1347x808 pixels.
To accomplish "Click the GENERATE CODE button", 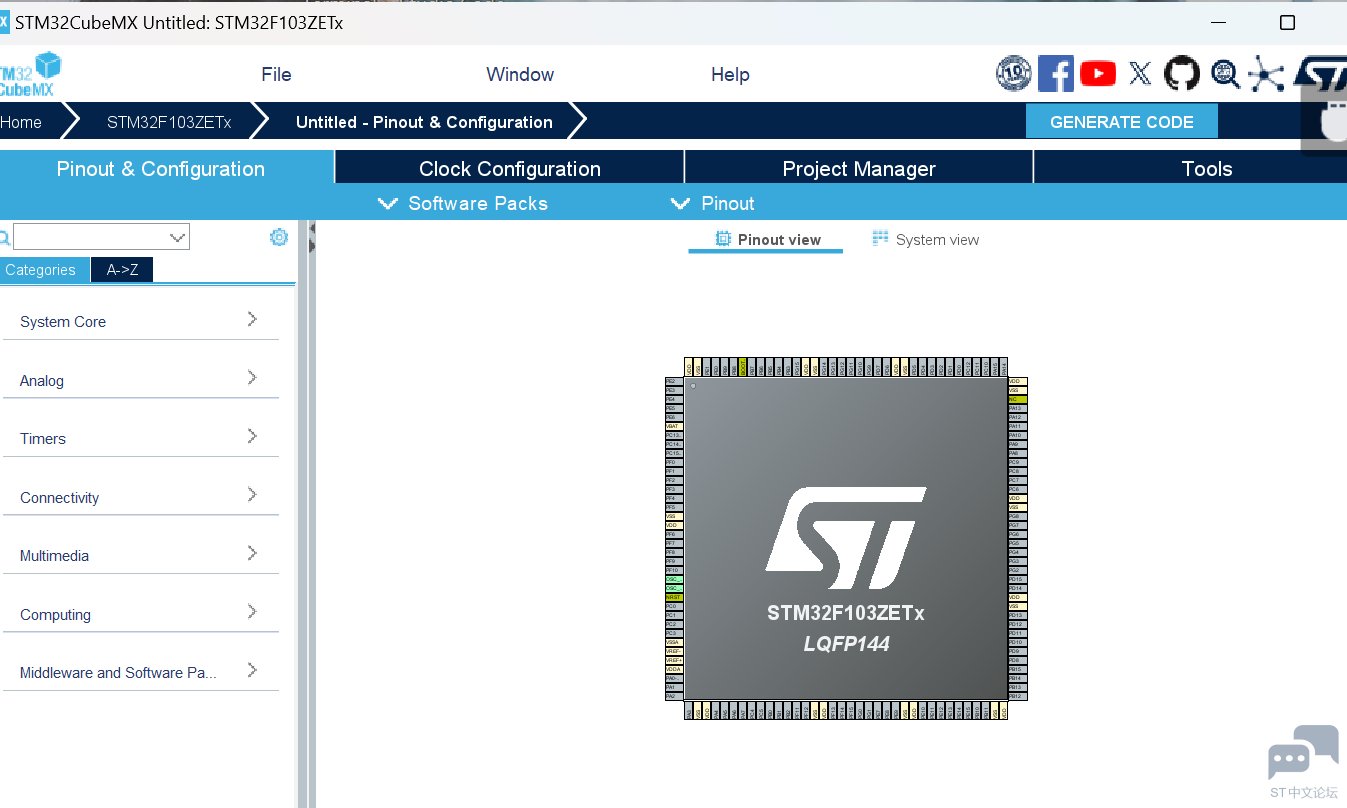I will 1122,122.
